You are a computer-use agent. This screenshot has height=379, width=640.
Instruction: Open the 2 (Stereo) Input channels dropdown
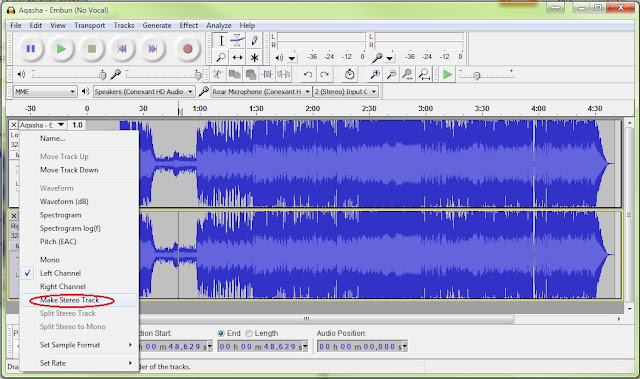pos(346,92)
